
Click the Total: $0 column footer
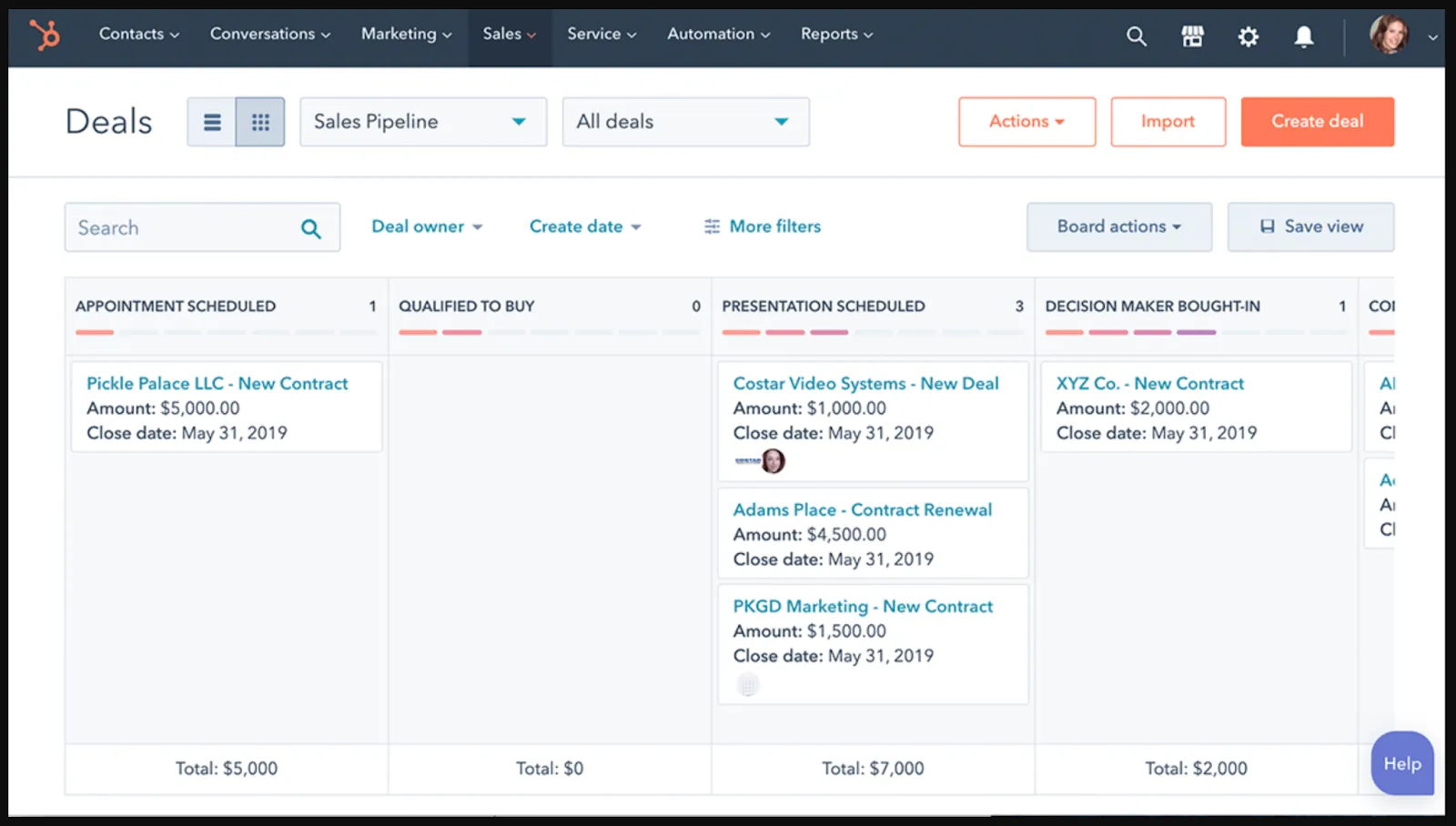point(550,769)
